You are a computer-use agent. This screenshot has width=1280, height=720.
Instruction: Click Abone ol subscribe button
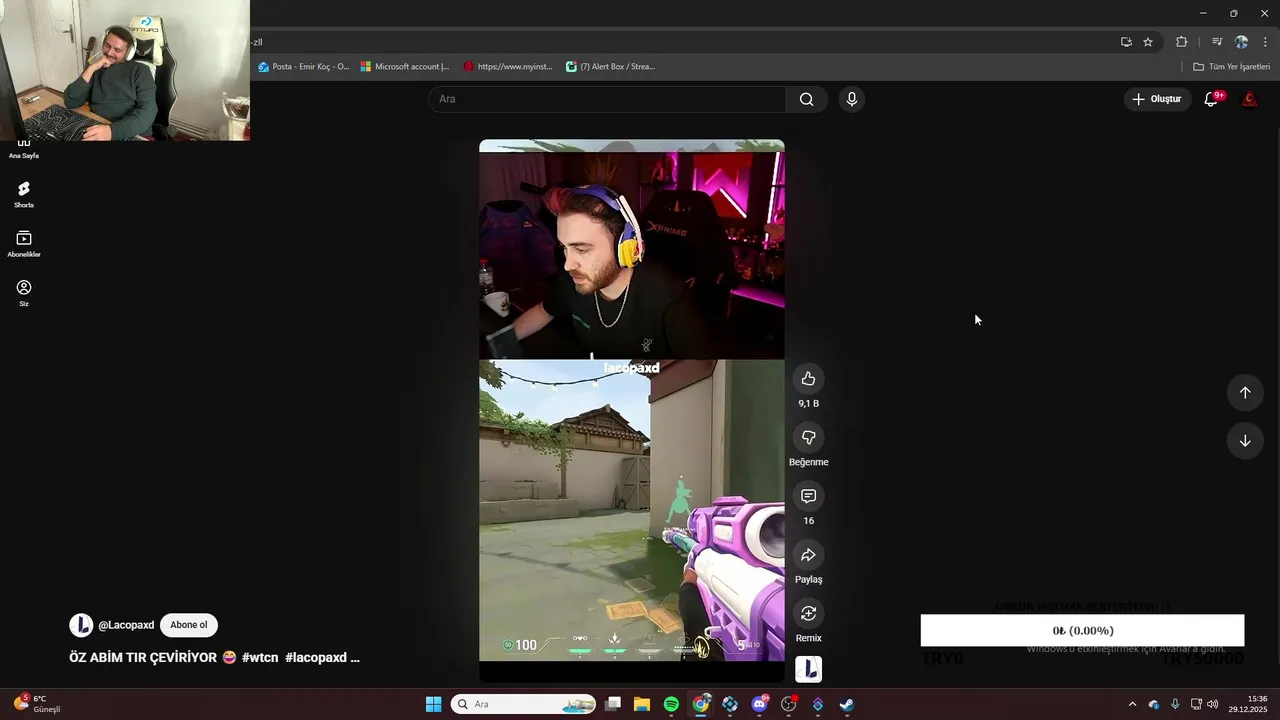tap(188, 625)
